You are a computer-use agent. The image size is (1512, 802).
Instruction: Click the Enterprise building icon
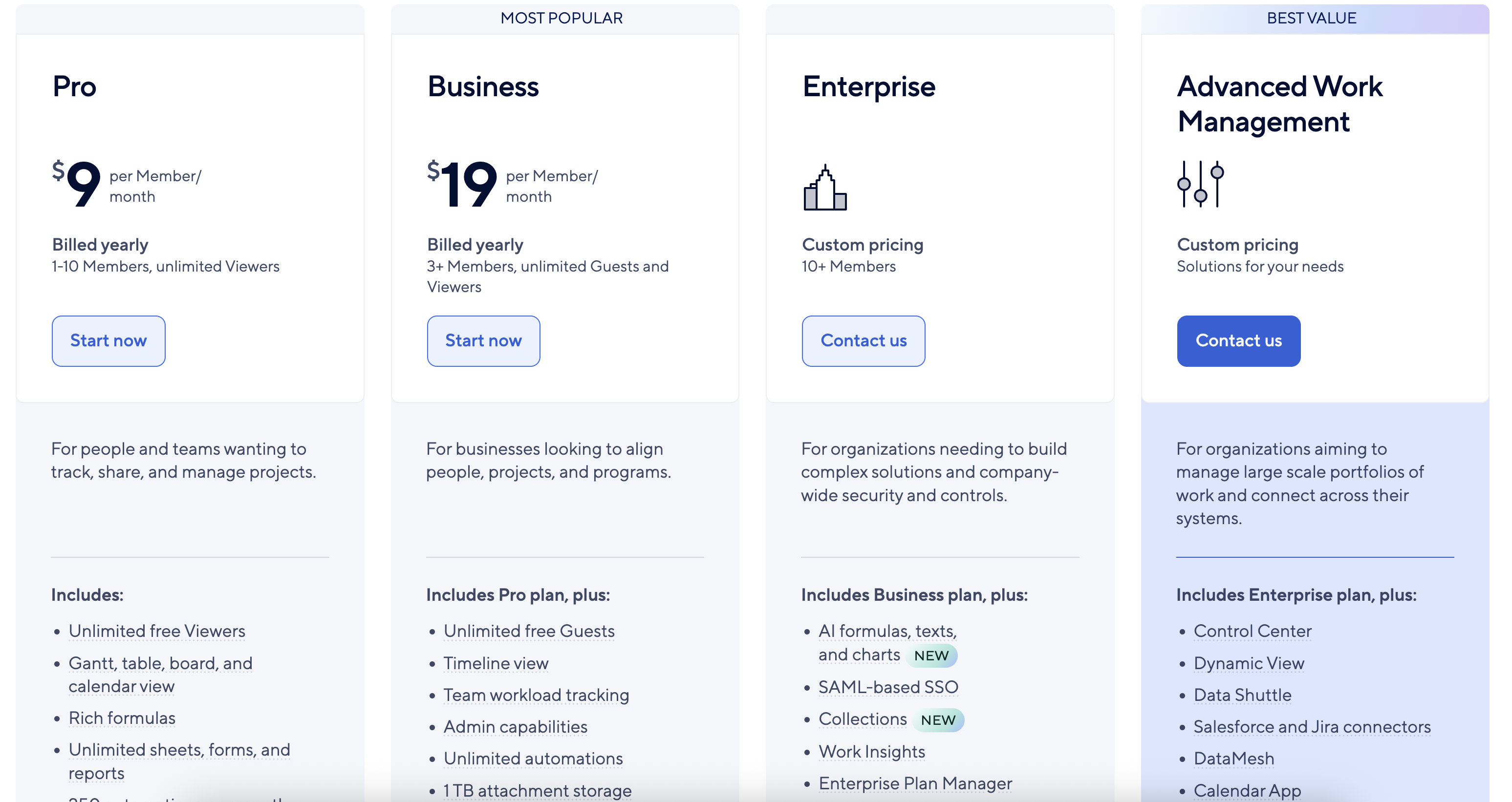pyautogui.click(x=825, y=188)
